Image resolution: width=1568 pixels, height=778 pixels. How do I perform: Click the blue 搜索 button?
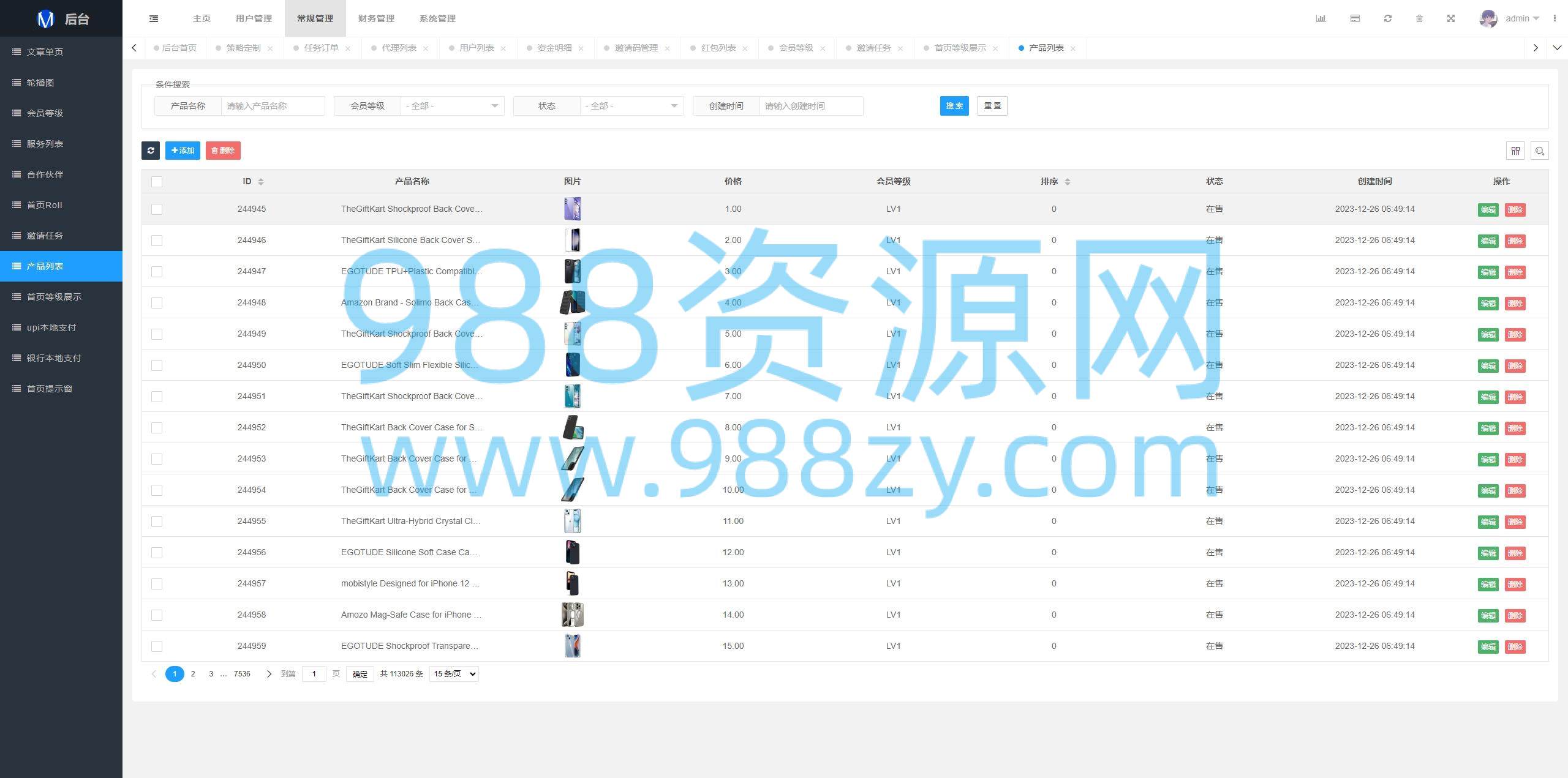pyautogui.click(x=954, y=106)
